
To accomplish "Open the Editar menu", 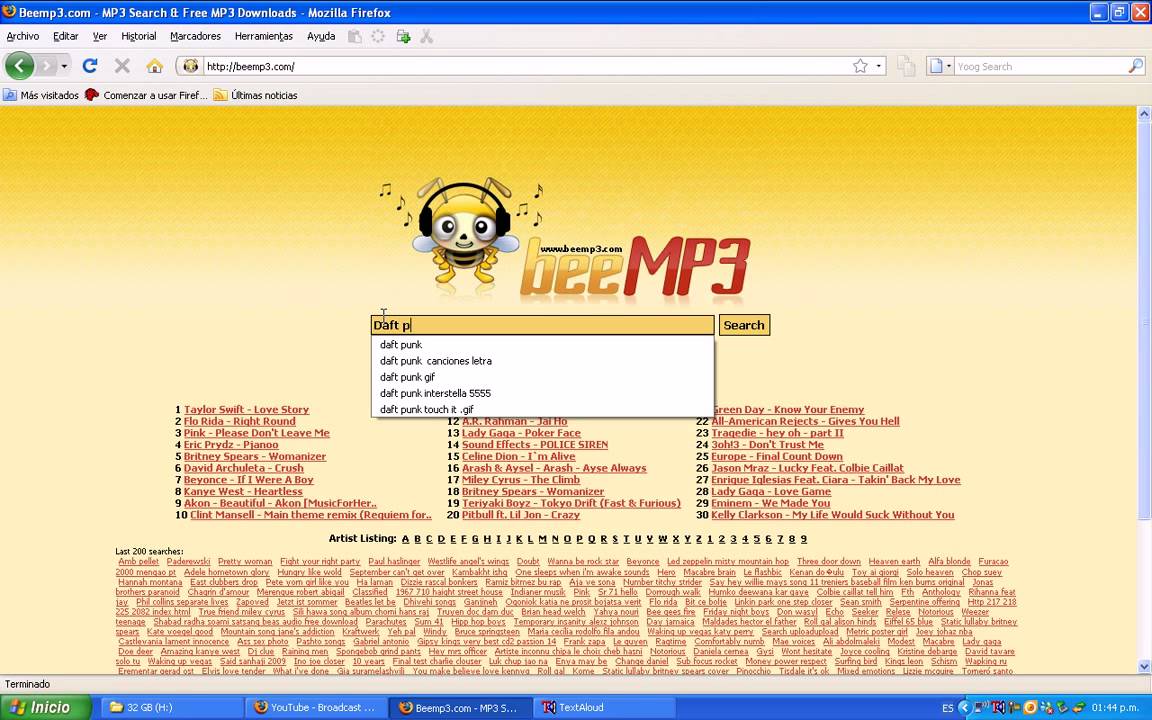I will coord(65,36).
